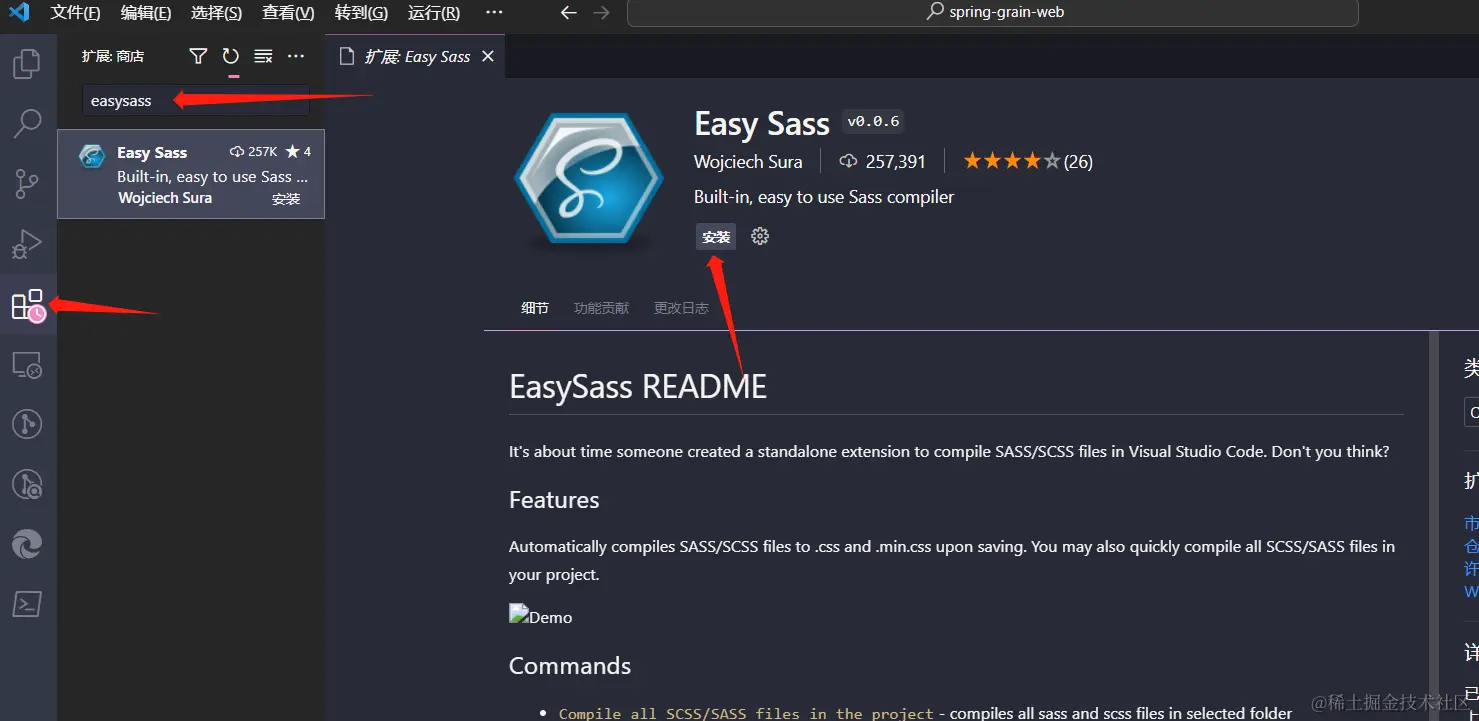Click the Easy Sass hexagon logo on the detail page
Screen dimensions: 1479x721
click(x=589, y=179)
